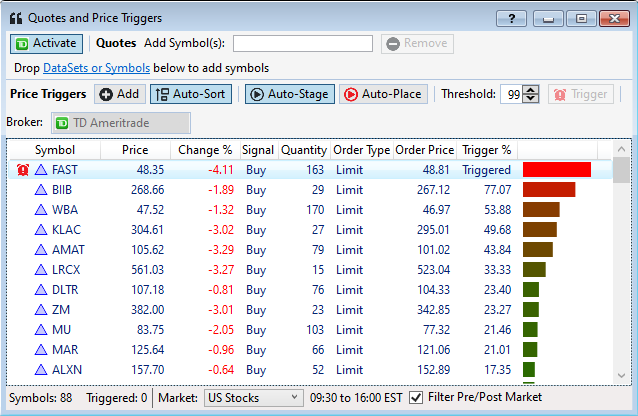The height and width of the screenshot is (416, 638).
Task: Click the triangle icon next to LRCX
Action: pos(41,269)
